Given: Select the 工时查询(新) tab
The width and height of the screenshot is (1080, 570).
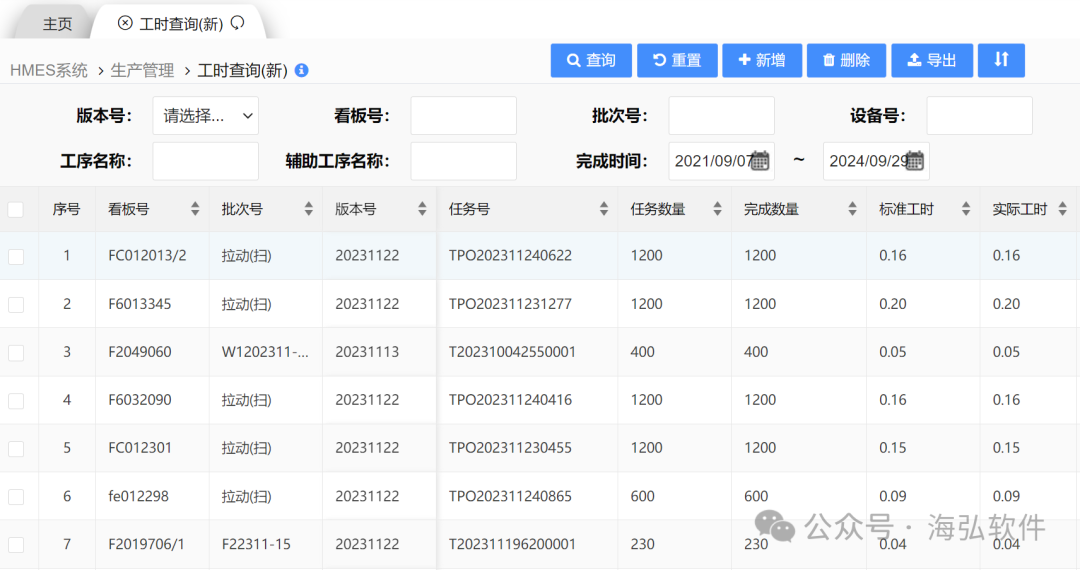Looking at the screenshot, I should tap(181, 24).
